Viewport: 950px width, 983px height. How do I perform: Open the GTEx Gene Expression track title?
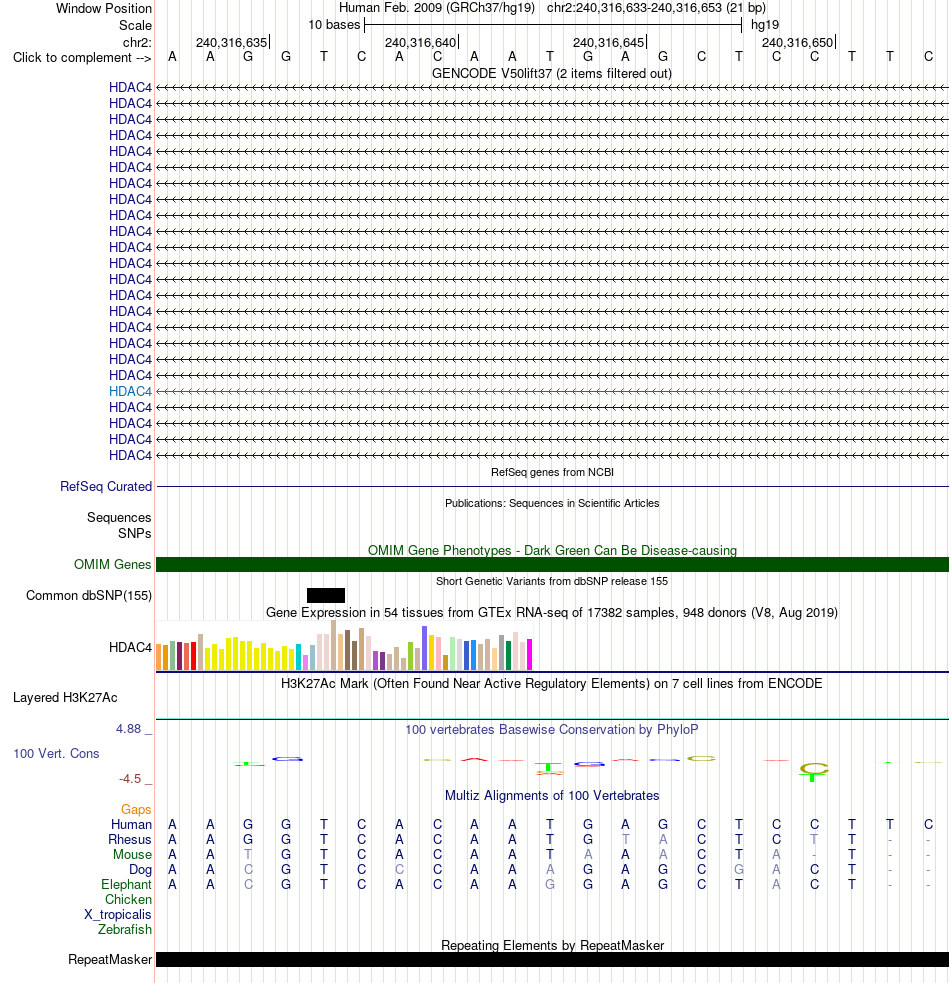point(552,612)
